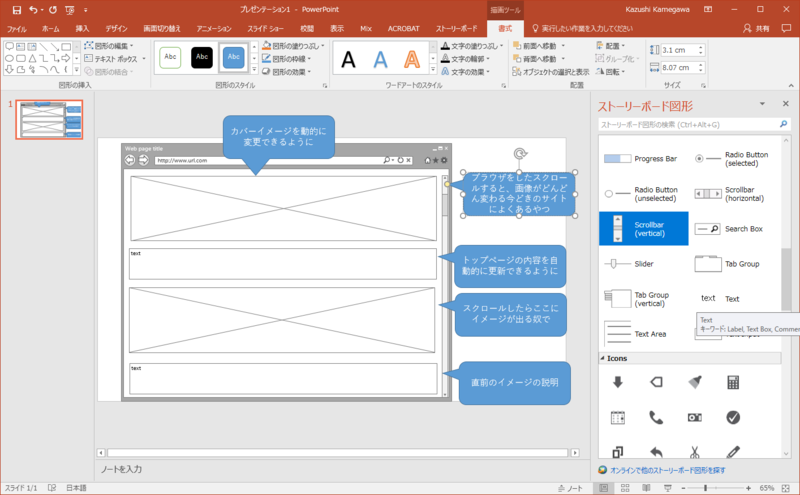Select the checkmark circle icon shape
Viewport: 800px width, 495px height.
pos(733,417)
